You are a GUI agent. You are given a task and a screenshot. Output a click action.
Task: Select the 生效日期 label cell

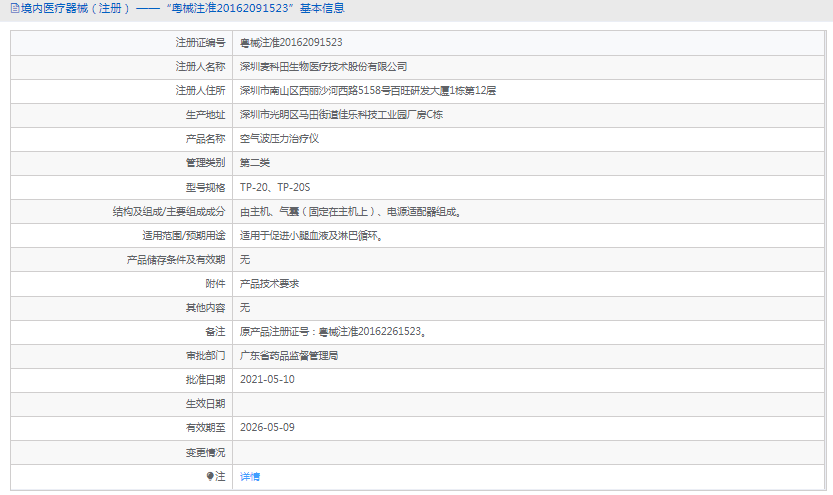122,404
